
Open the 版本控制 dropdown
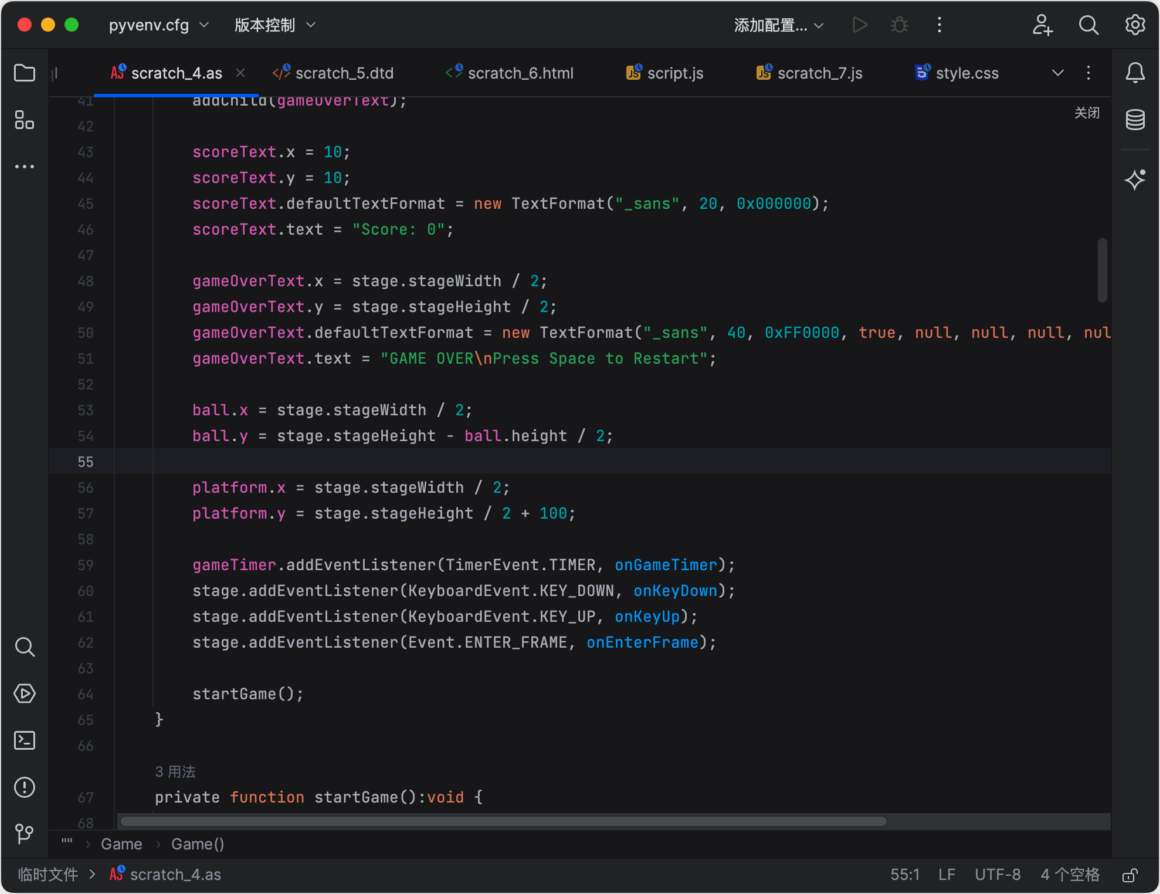[x=275, y=25]
